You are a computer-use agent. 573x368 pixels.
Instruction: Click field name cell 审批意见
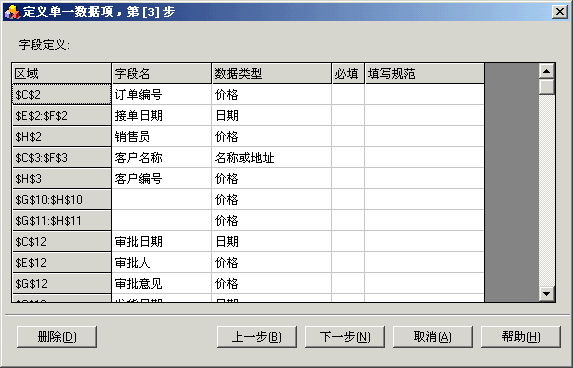click(x=162, y=284)
